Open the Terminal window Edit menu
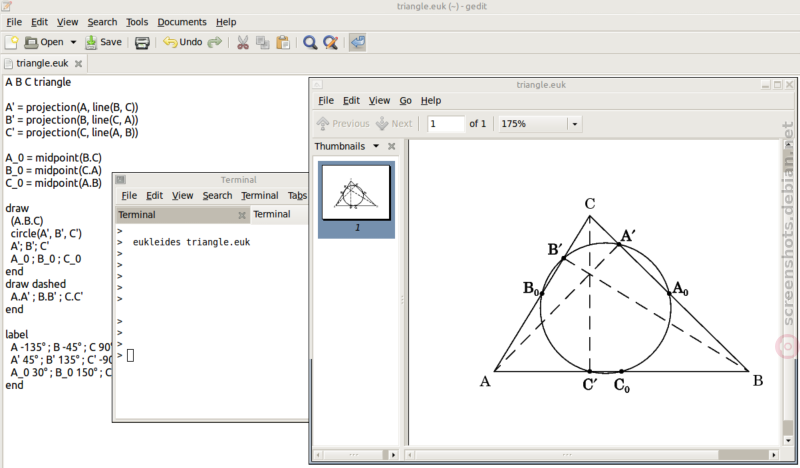The image size is (800, 468). [154, 195]
